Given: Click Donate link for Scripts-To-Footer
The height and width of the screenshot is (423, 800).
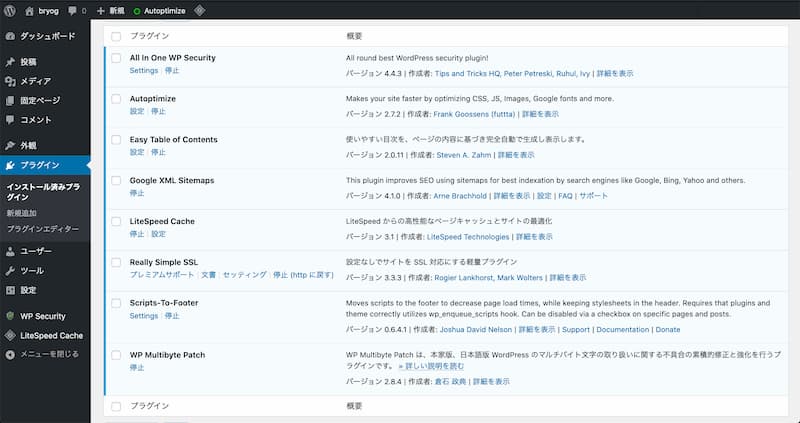Looking at the screenshot, I should 668,330.
